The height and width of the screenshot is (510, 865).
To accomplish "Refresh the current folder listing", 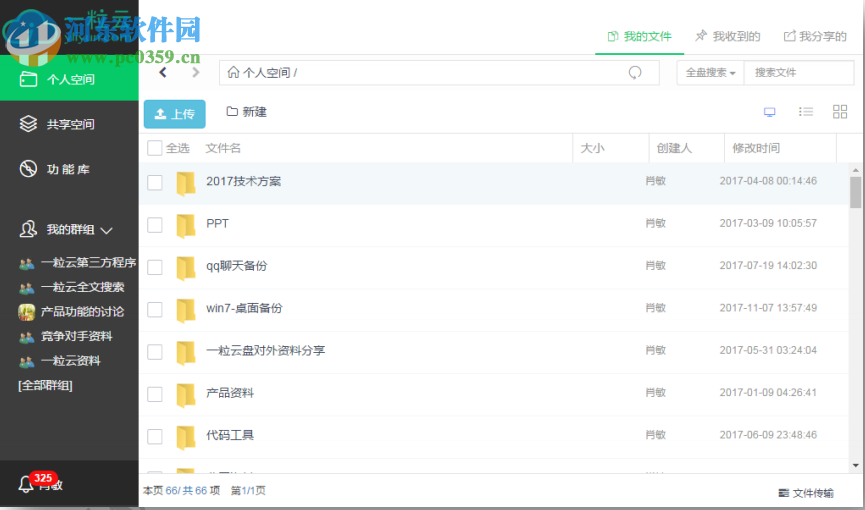I will 635,72.
